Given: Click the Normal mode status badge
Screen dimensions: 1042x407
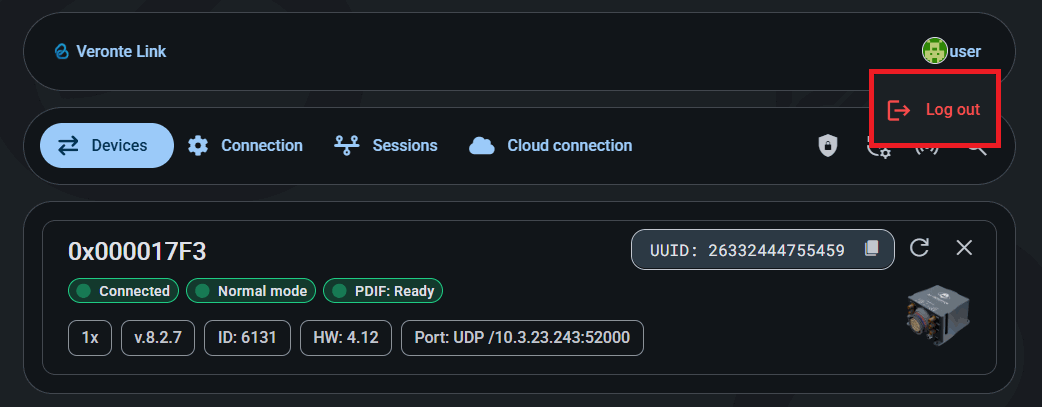Looking at the screenshot, I should click(251, 291).
